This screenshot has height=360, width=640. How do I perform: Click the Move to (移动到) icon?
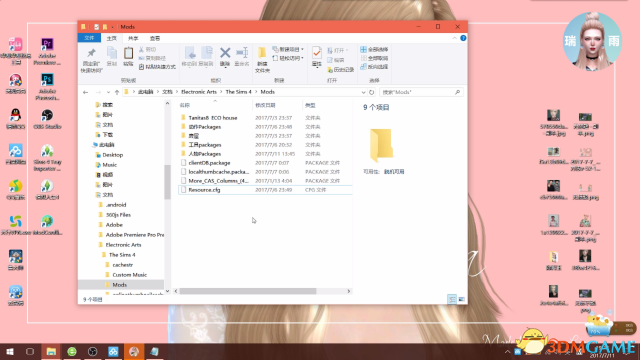(x=189, y=56)
